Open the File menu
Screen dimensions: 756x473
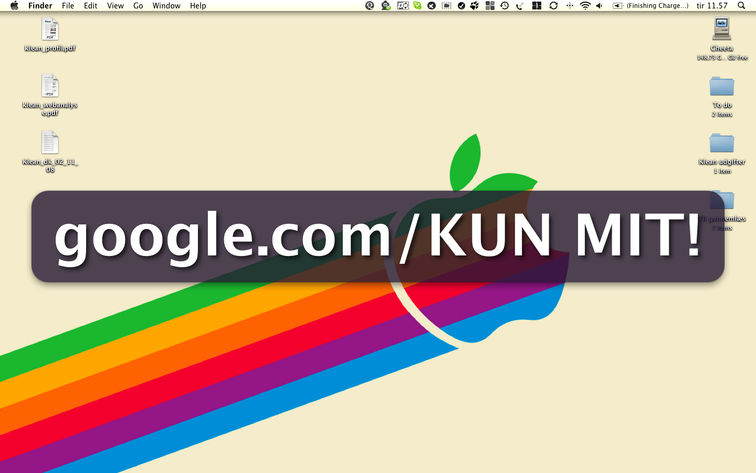tap(68, 6)
